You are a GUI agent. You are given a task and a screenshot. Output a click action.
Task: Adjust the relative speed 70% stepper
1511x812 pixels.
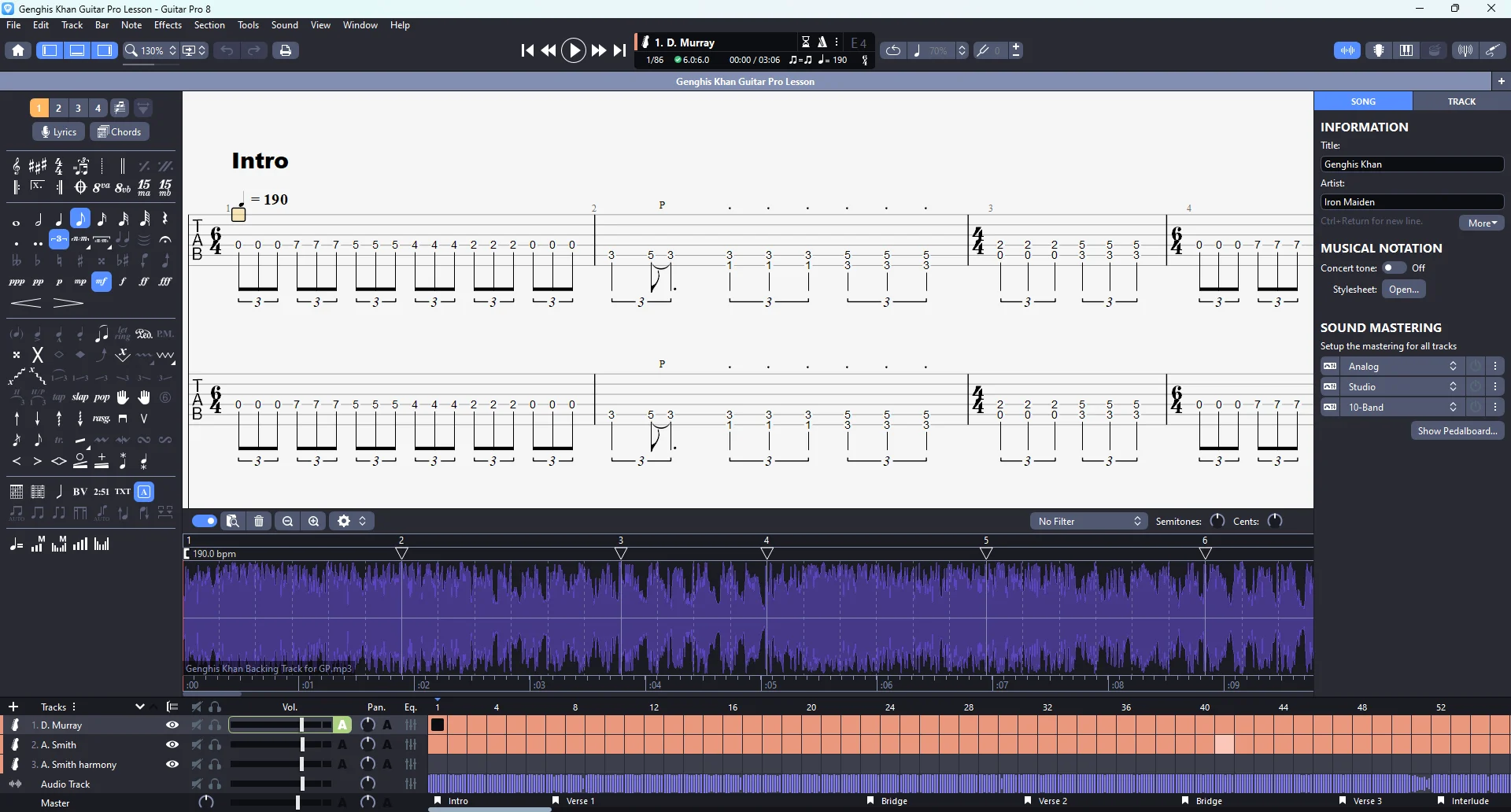point(962,50)
